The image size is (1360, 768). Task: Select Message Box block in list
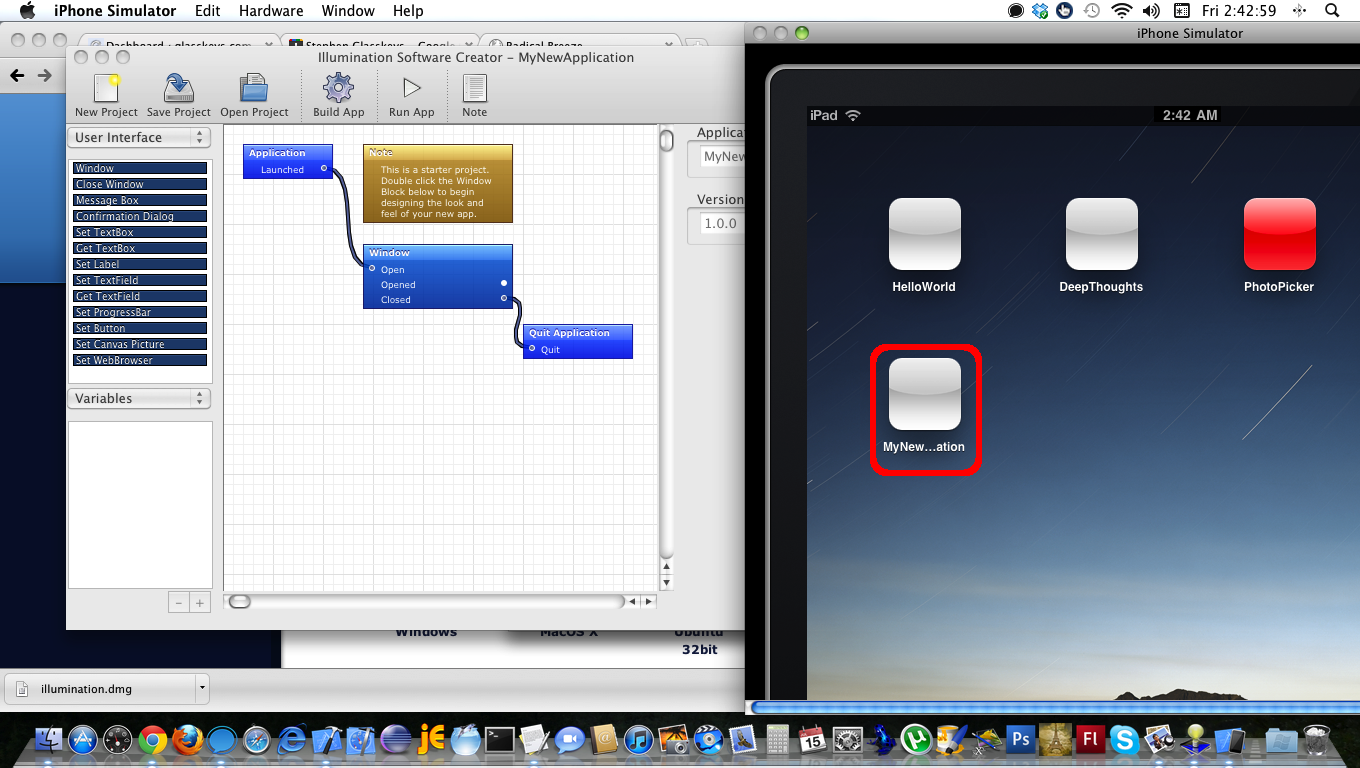pyautogui.click(x=140, y=201)
